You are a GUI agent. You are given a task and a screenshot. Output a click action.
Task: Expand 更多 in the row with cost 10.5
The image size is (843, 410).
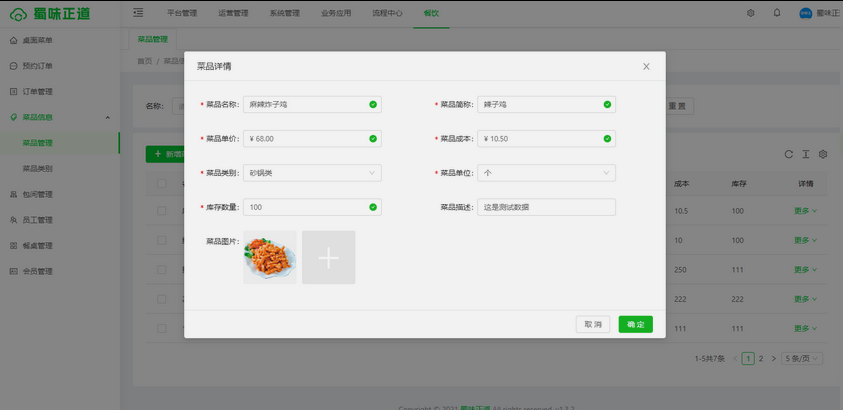pos(805,211)
